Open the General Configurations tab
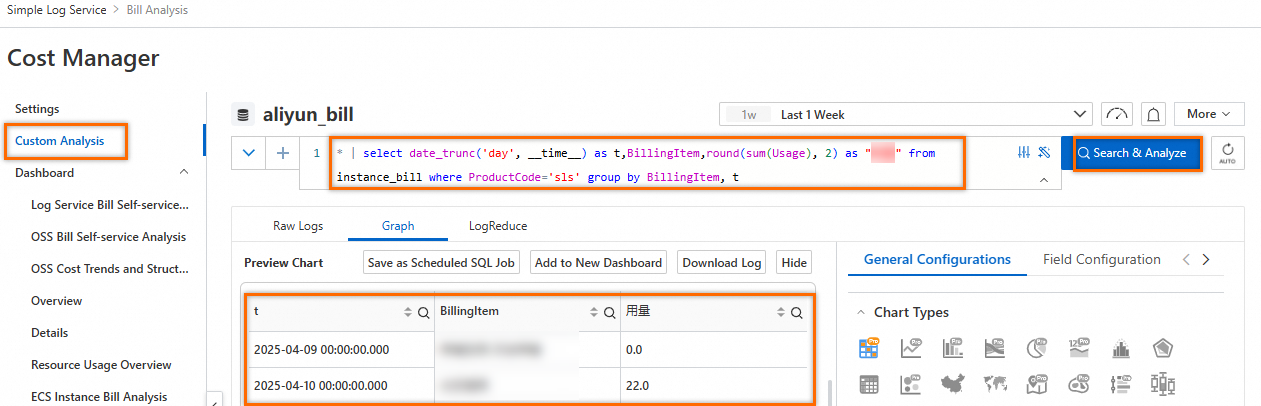 [937, 259]
